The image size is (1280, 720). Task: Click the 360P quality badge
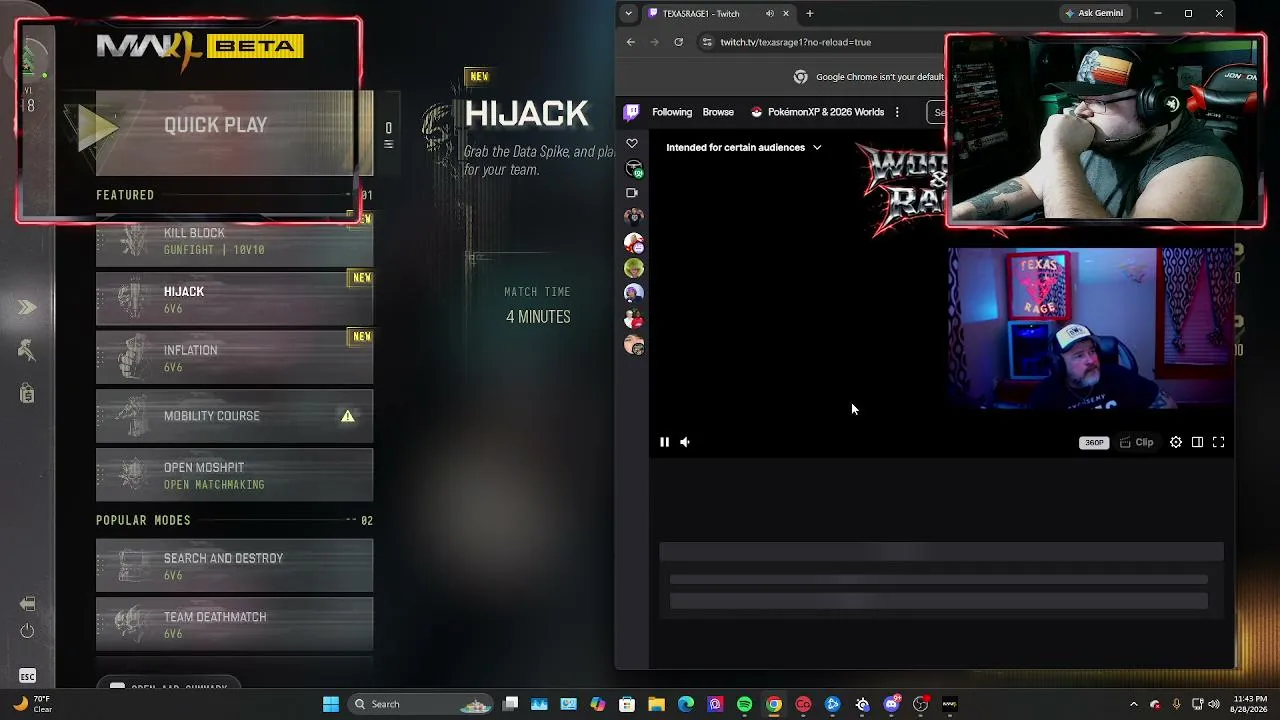pos(1094,442)
